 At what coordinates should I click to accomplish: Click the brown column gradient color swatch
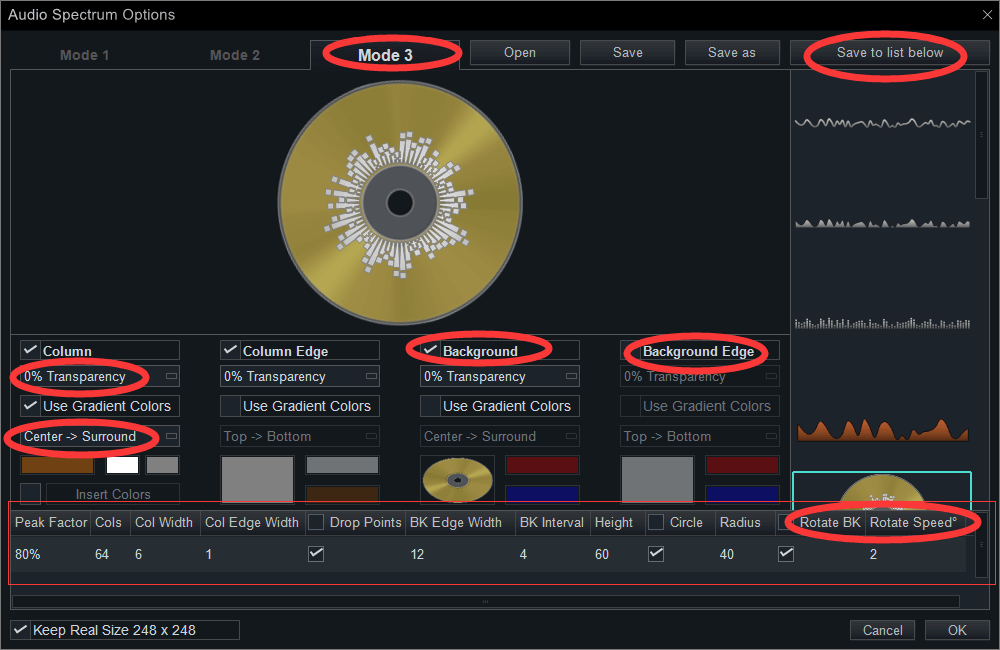pyautogui.click(x=57, y=465)
